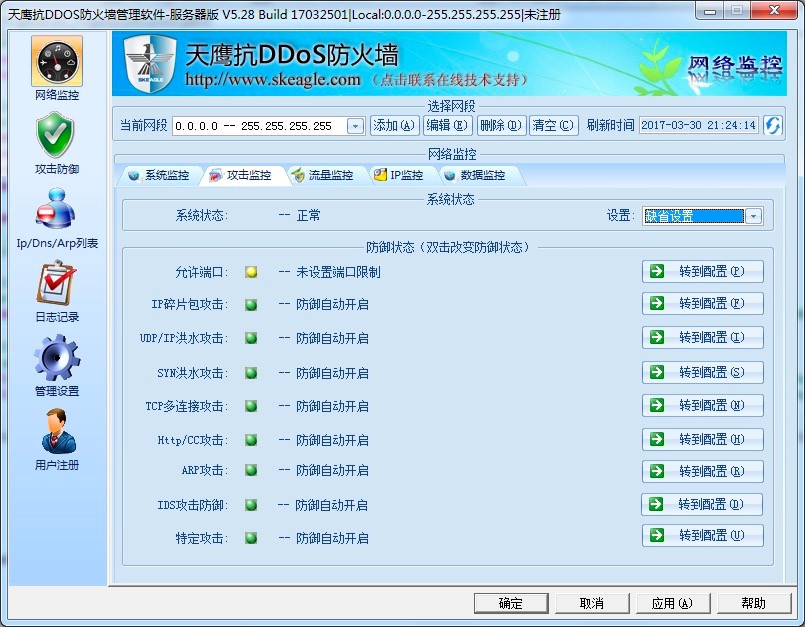Expand the 当前网段 dropdown arrow
Image resolution: width=805 pixels, height=627 pixels.
355,126
